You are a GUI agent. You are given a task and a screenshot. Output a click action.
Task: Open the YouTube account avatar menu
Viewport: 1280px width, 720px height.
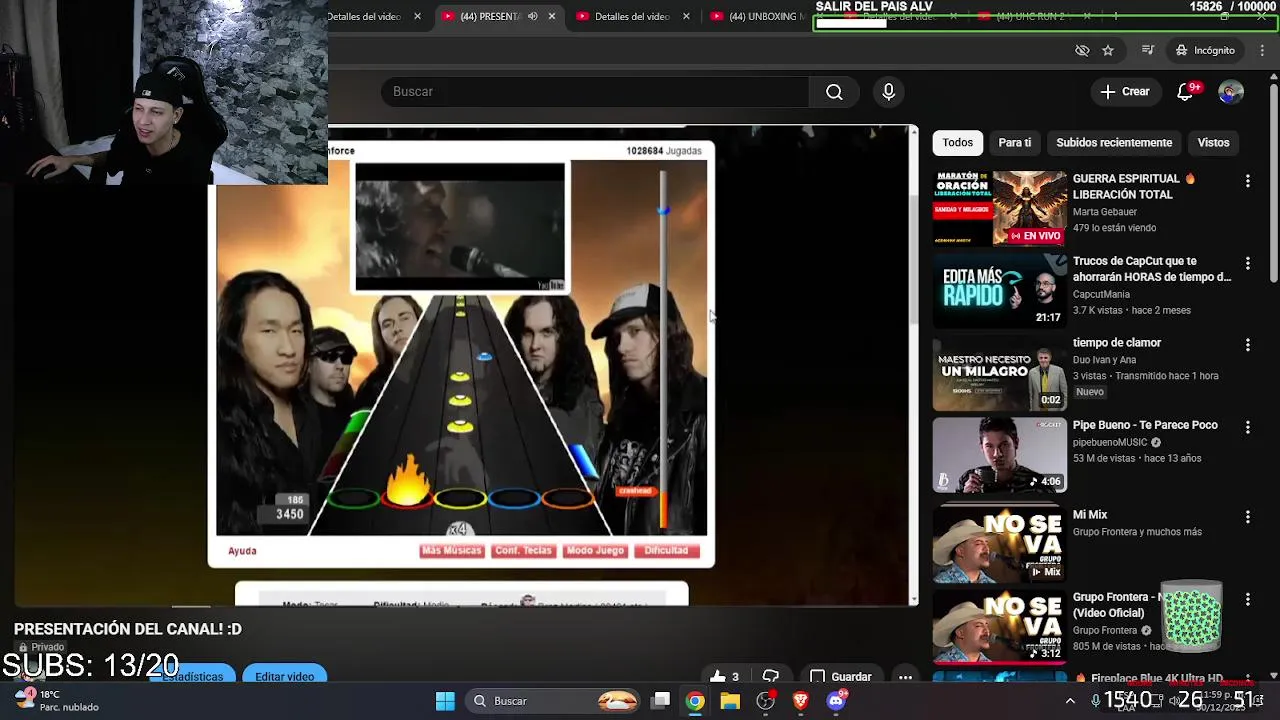coord(1231,92)
